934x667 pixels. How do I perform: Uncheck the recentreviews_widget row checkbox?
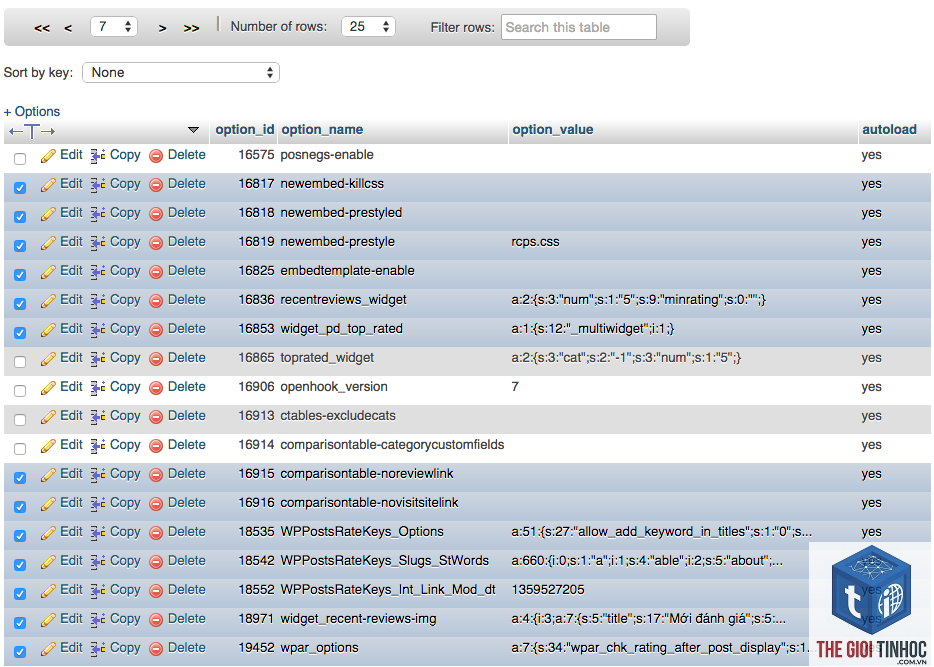click(20, 304)
